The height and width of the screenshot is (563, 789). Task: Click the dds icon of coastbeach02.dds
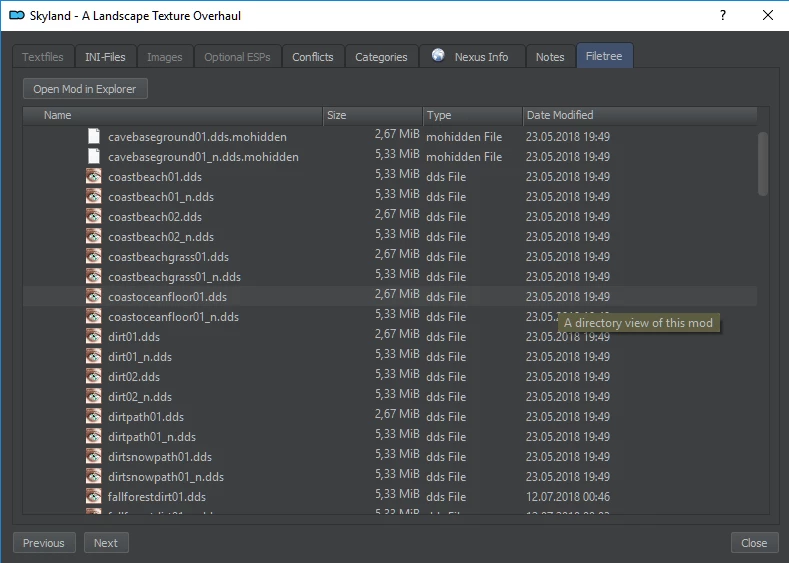[94, 216]
